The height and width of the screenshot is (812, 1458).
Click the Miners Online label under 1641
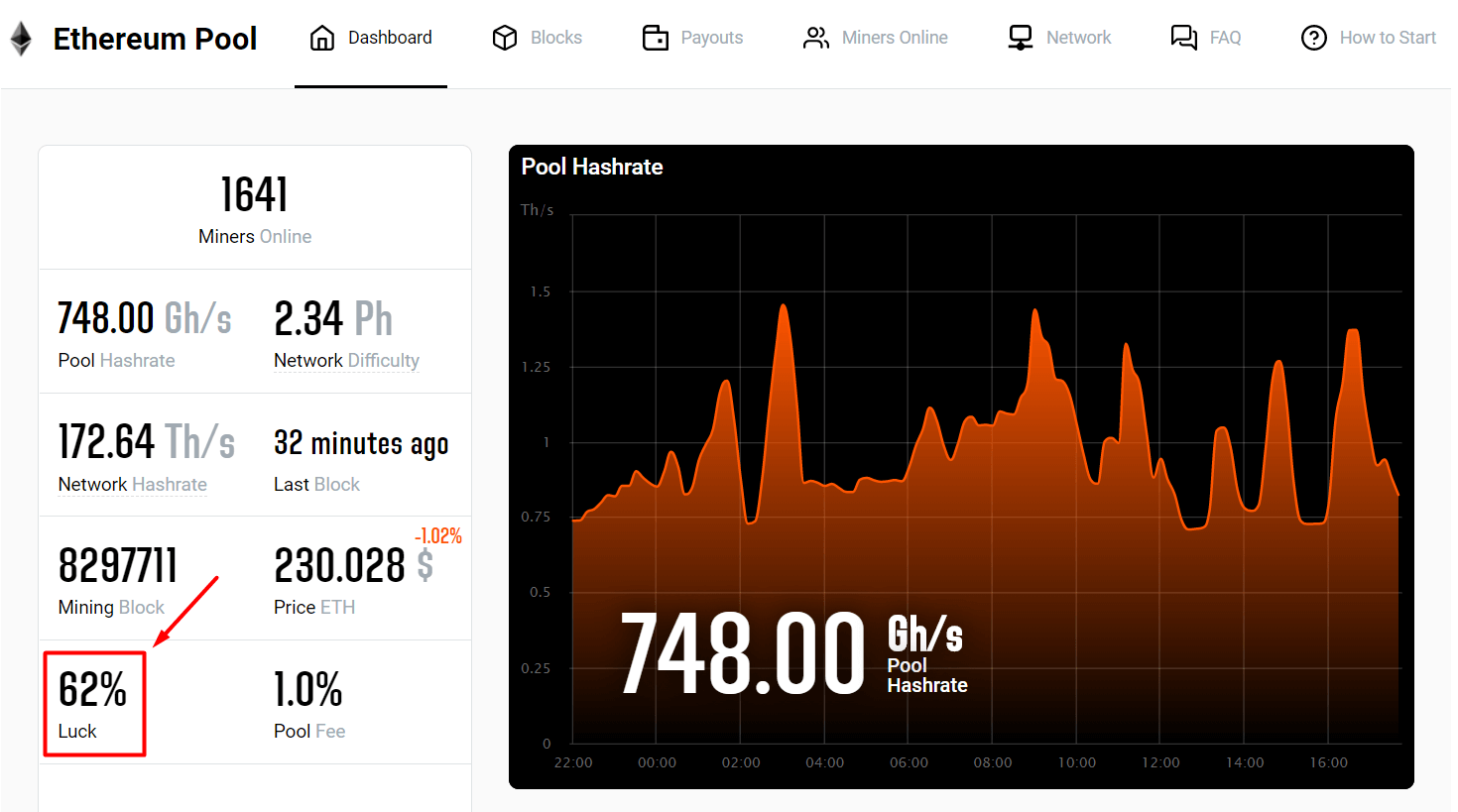coord(255,236)
